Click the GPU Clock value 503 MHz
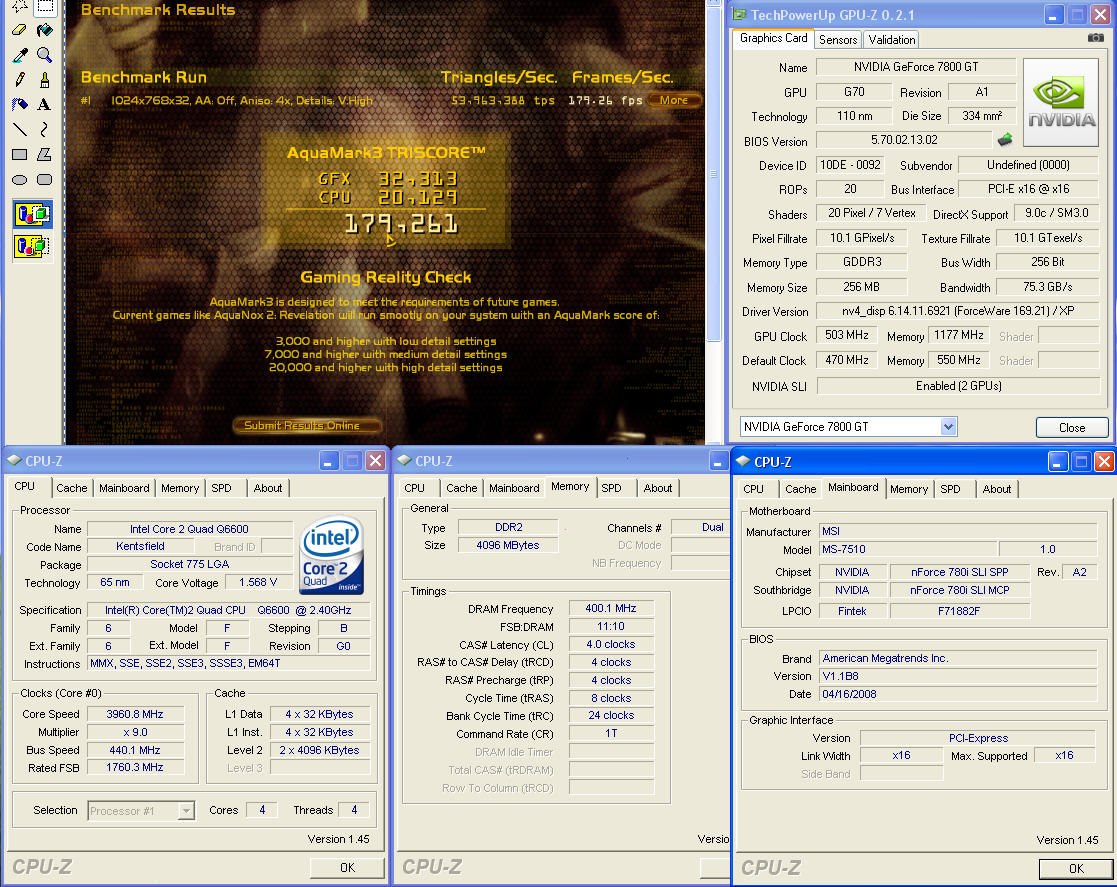The width and height of the screenshot is (1117, 887). point(847,335)
